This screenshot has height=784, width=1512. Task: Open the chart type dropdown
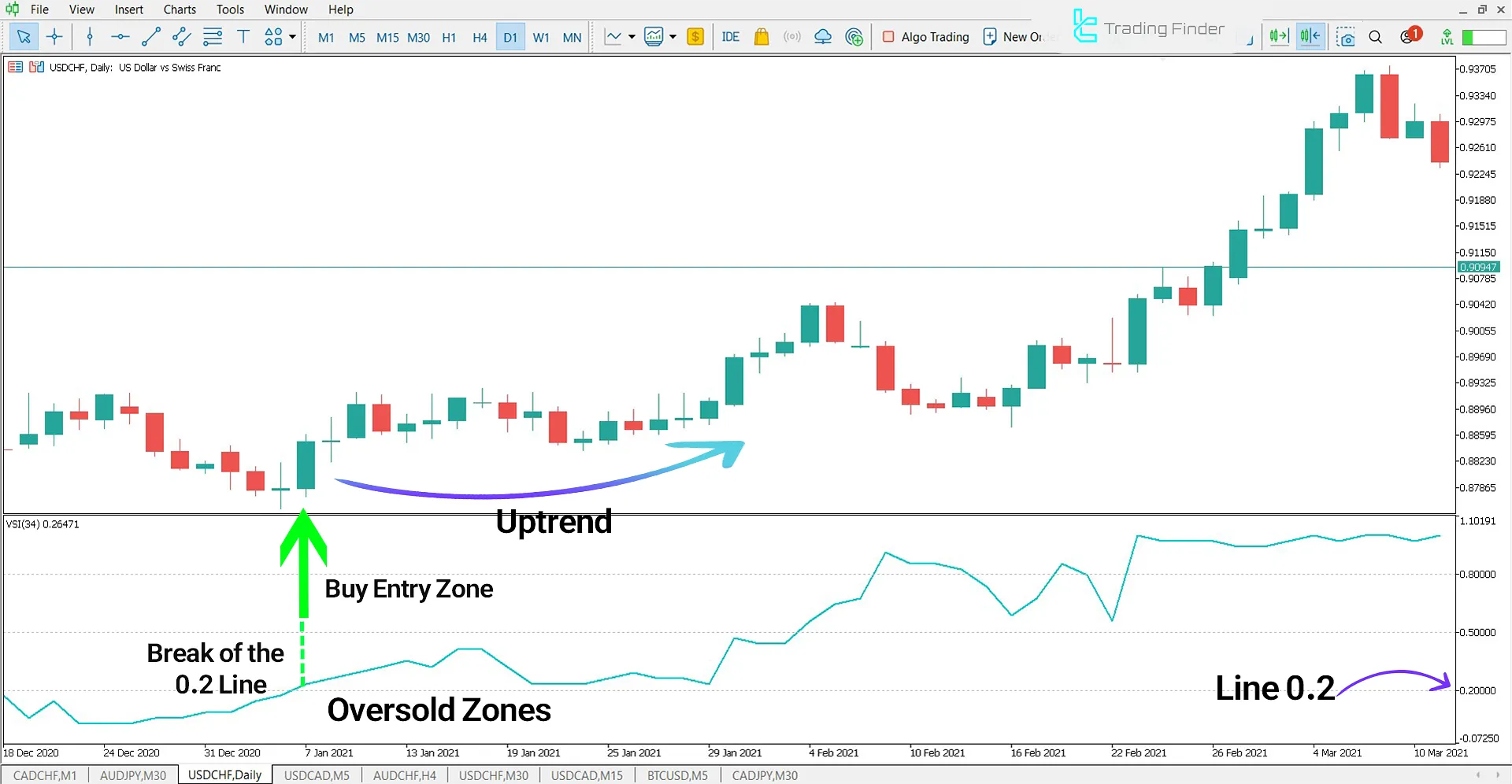(x=630, y=36)
